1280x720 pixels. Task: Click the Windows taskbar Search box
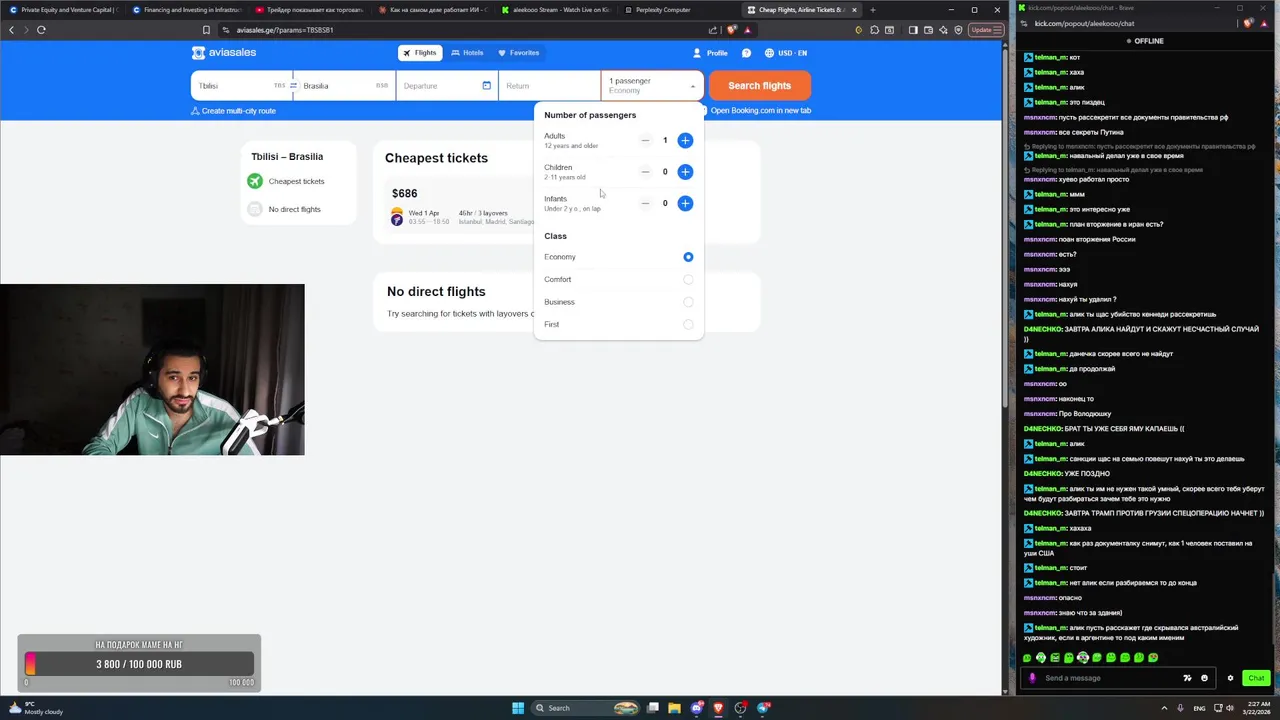pos(586,708)
